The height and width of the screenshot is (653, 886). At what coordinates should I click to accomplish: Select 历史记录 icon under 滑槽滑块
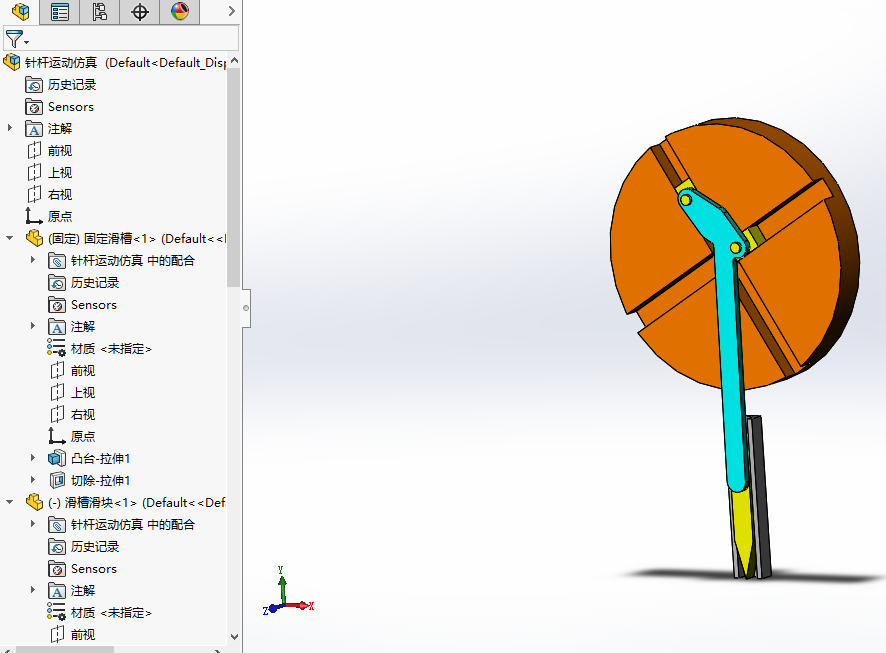pyautogui.click(x=57, y=547)
